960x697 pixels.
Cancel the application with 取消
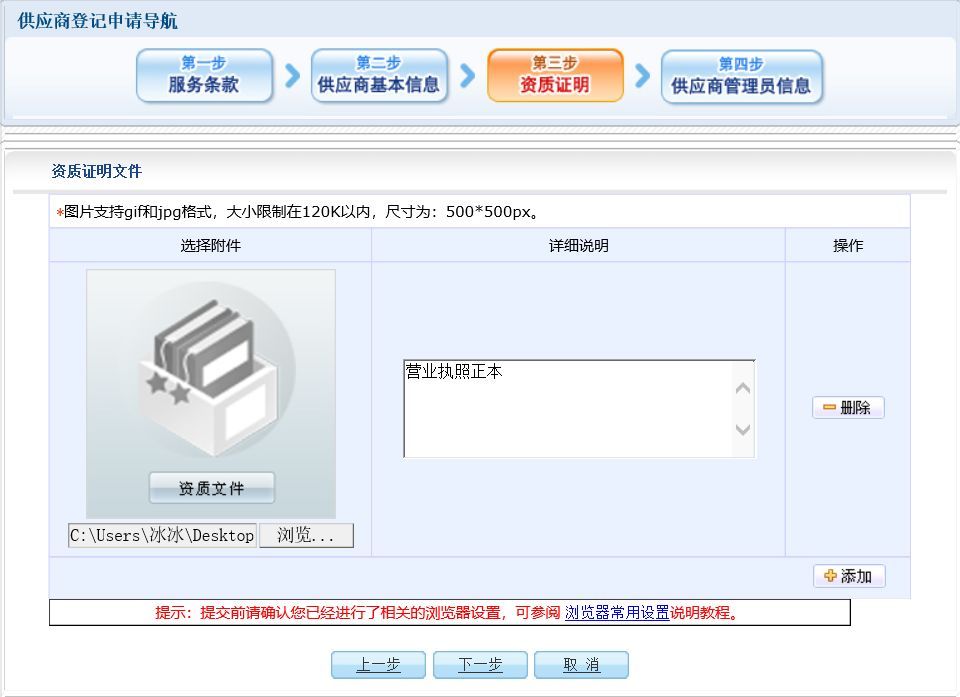coord(581,665)
